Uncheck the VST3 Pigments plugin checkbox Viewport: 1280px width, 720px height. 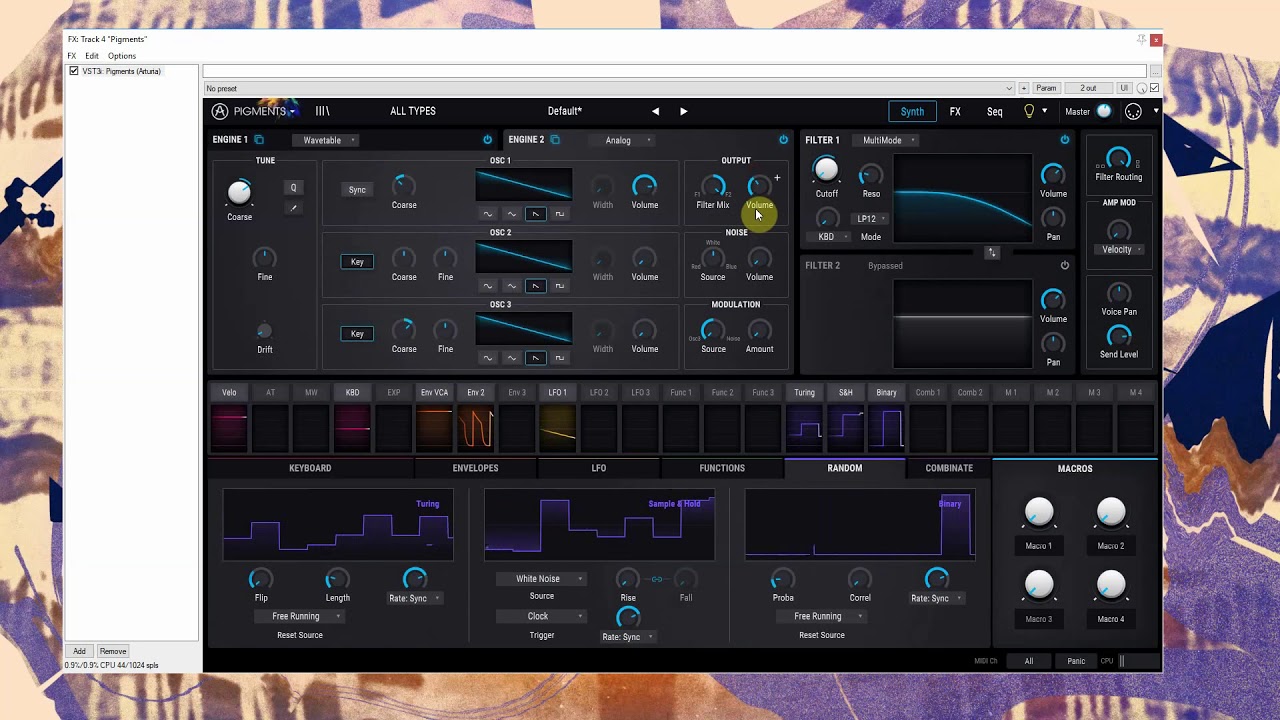74,71
